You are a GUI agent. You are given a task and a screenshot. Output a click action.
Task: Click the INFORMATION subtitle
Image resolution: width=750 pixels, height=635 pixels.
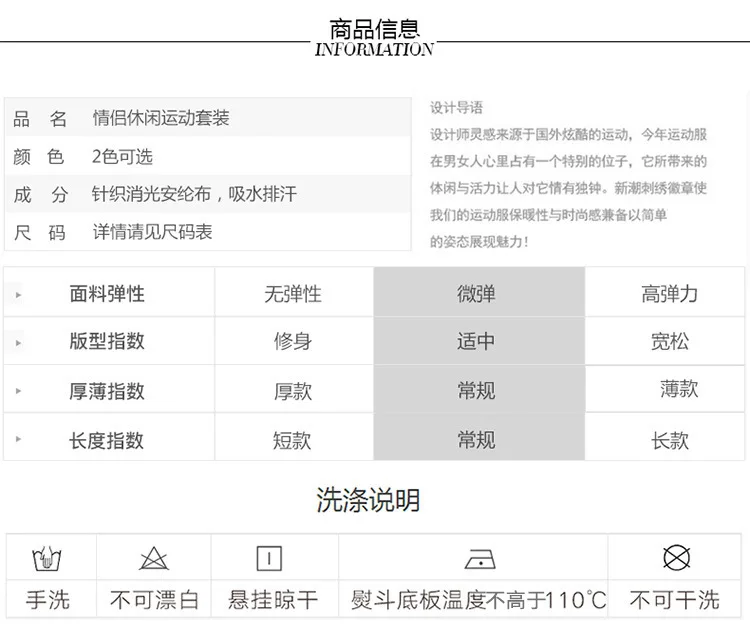click(x=375, y=49)
